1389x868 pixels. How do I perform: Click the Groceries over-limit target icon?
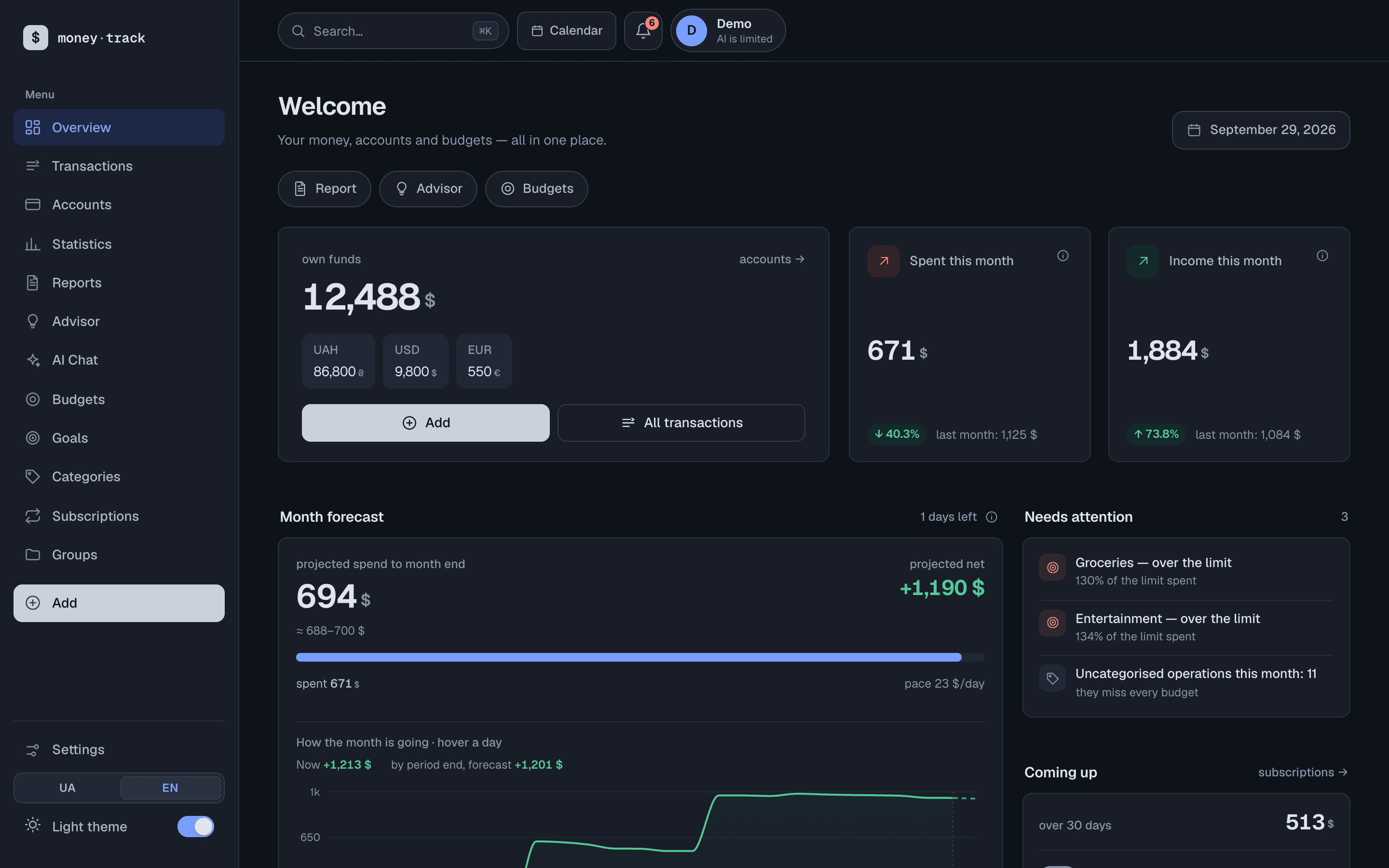click(x=1052, y=567)
